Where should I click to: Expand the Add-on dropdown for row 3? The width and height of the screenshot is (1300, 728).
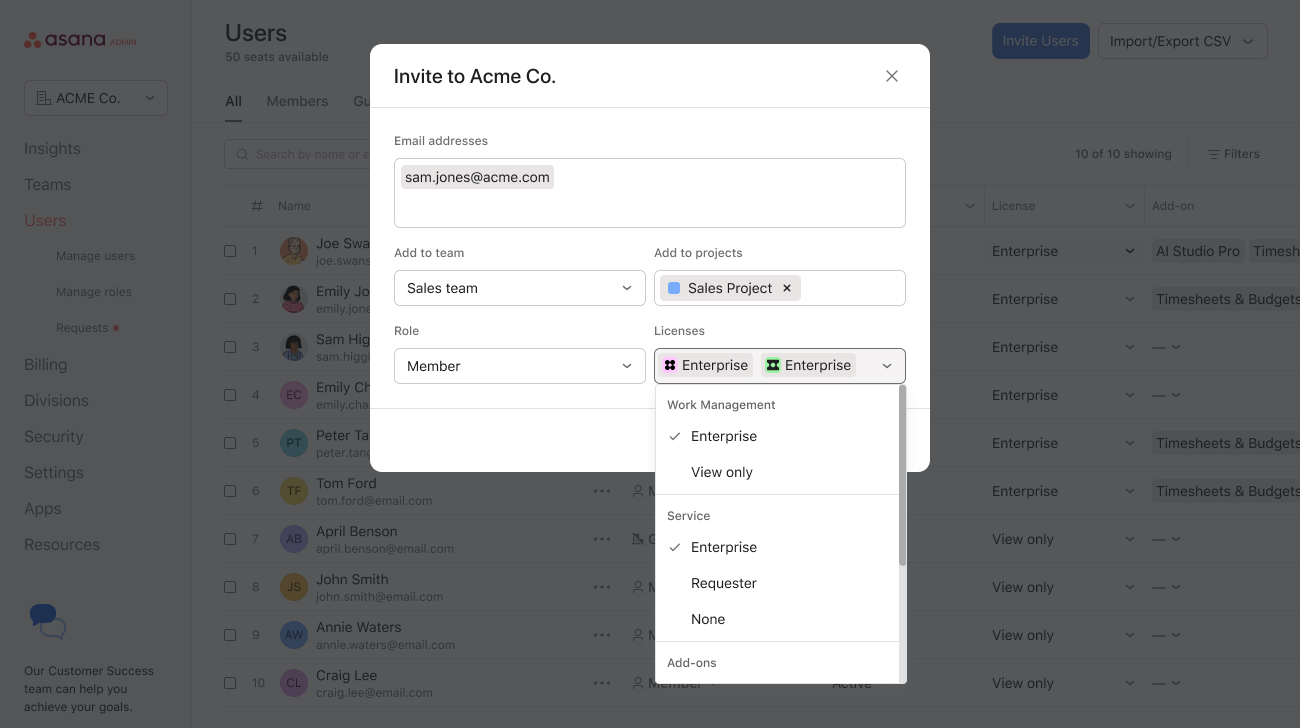(1176, 347)
